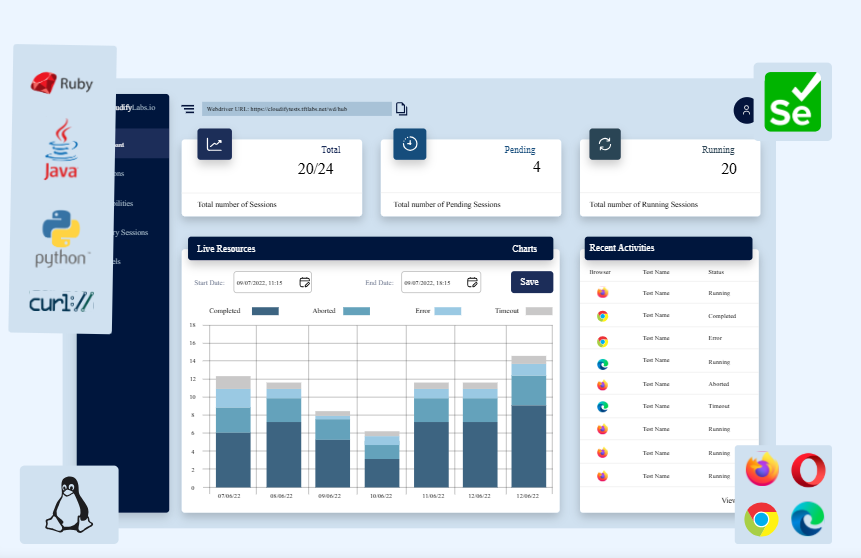The image size is (861, 558).
Task: Click 'Total number of Running Sessions' text
Action: click(644, 204)
